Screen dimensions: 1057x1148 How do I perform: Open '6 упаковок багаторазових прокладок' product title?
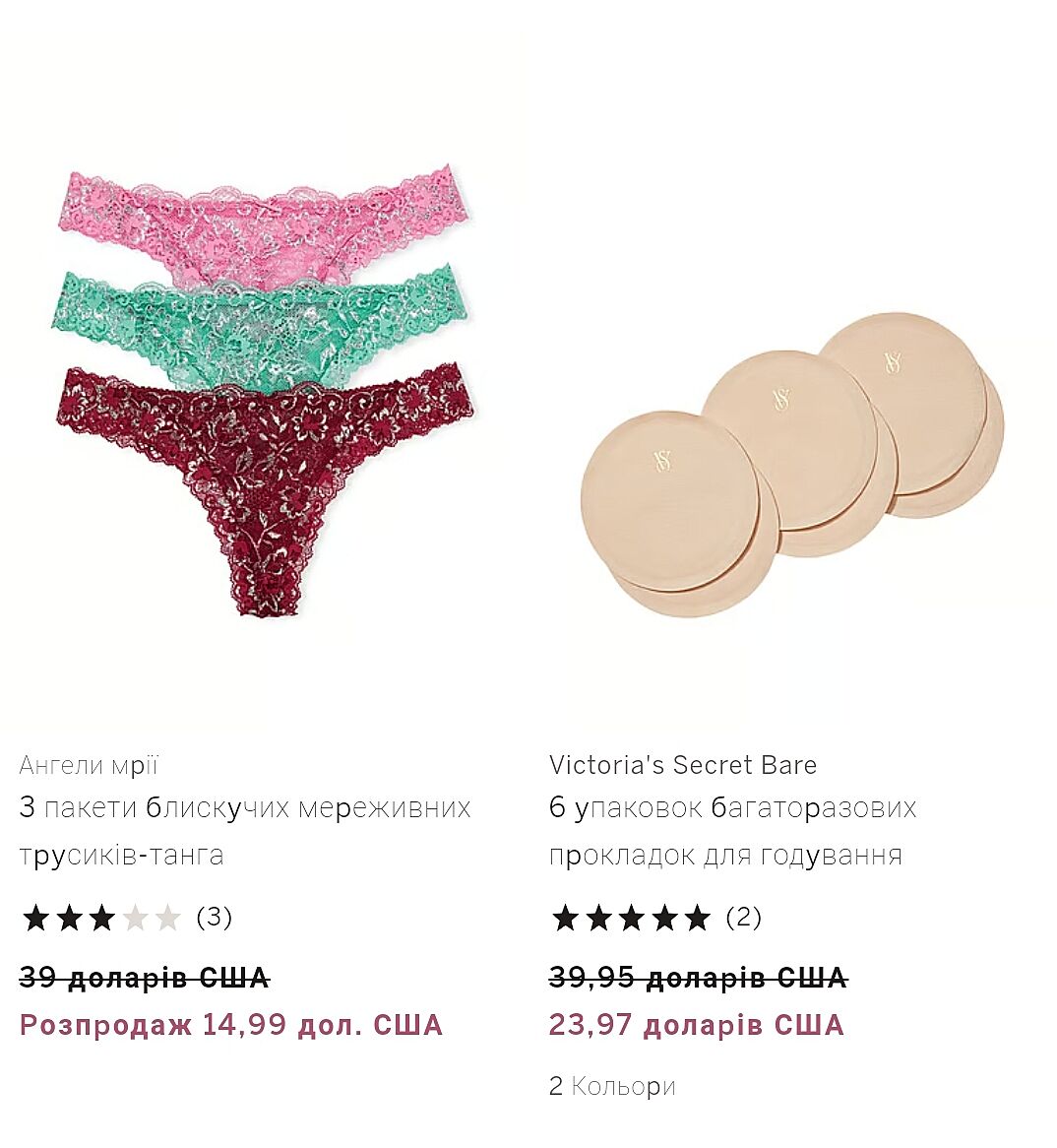(x=733, y=831)
